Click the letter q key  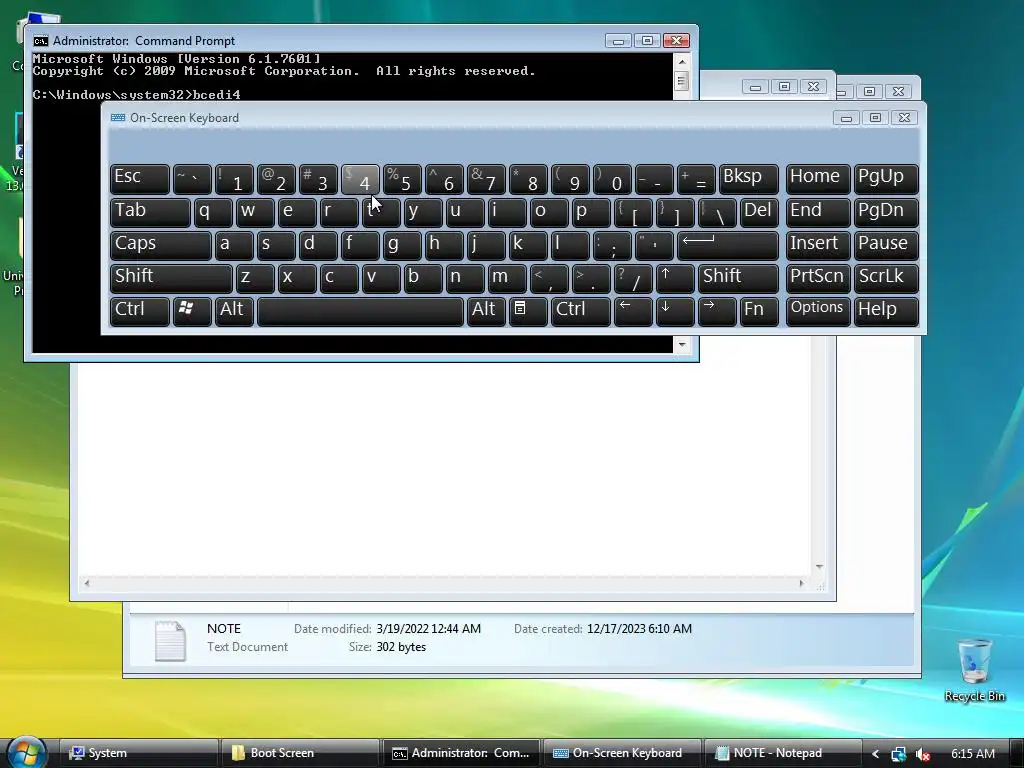pyautogui.click(x=213, y=212)
